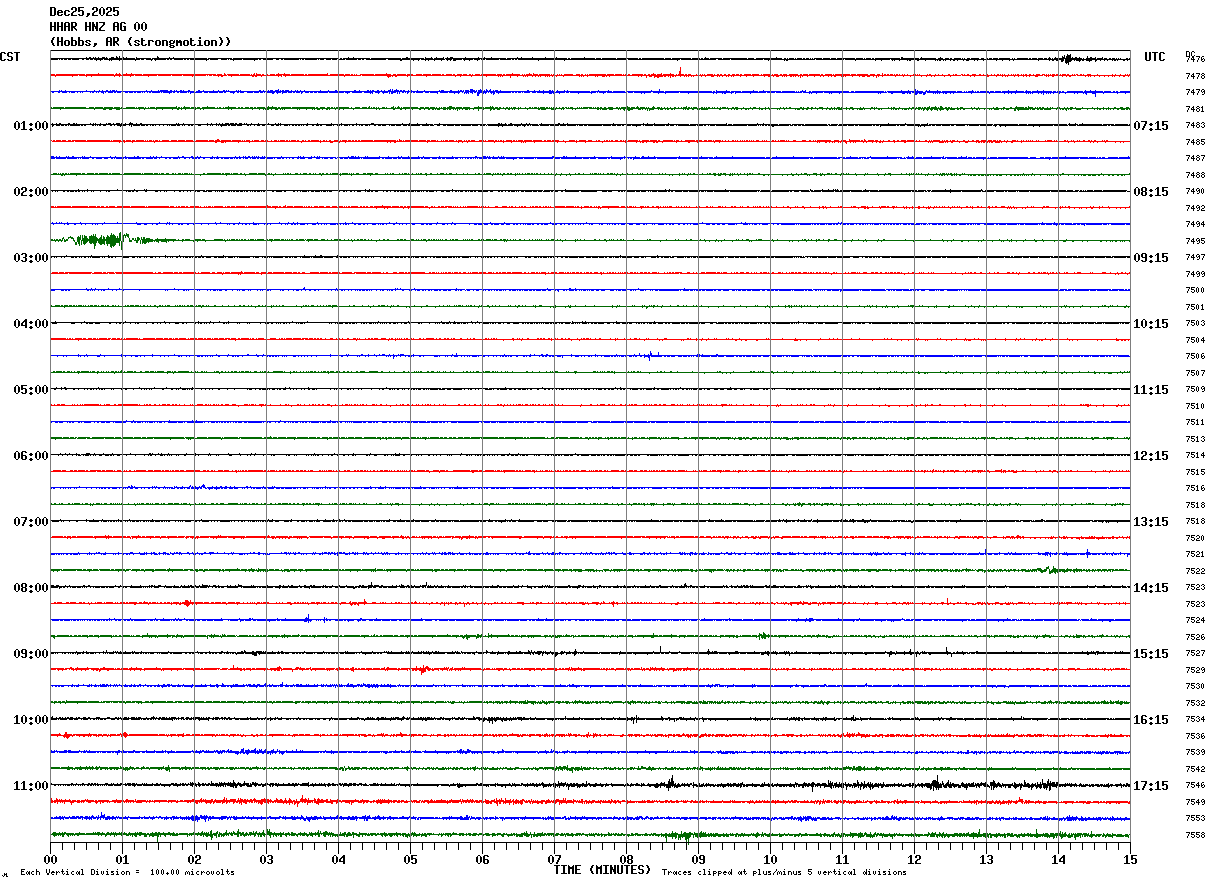The width and height of the screenshot is (1210, 886).
Task: Click the 17:15 UTC row label
Action: 1150,786
